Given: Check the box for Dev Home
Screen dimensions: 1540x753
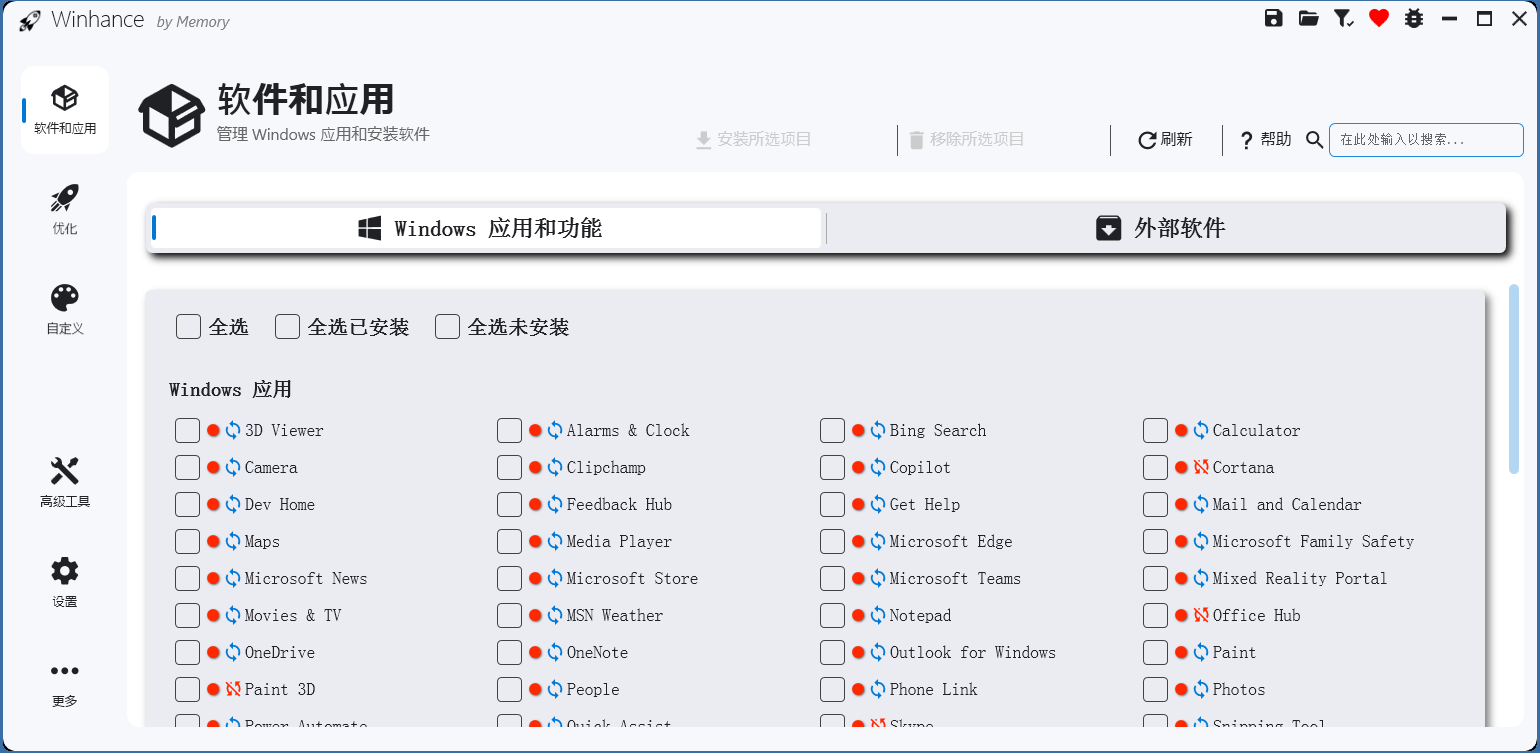Looking at the screenshot, I should tap(187, 505).
